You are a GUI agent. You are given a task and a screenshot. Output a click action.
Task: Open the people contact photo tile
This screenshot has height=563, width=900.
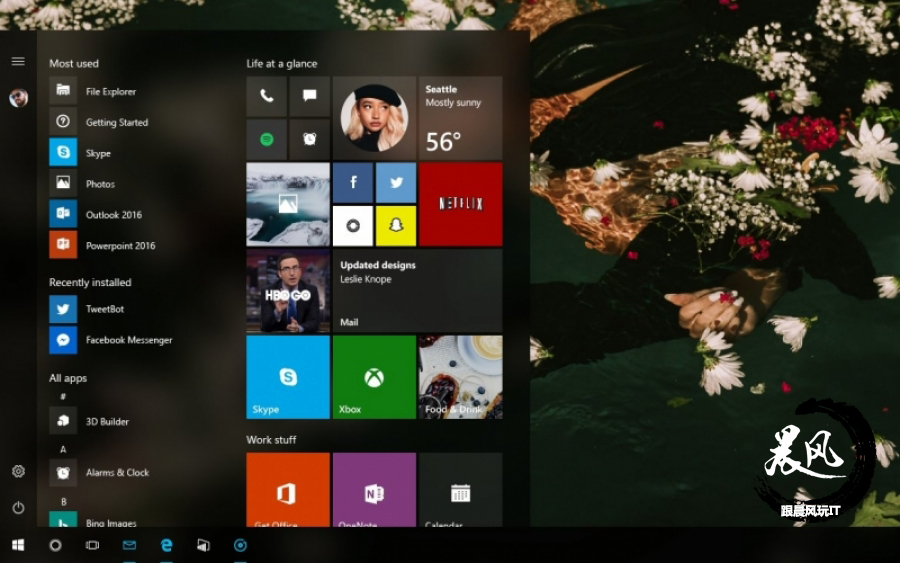point(374,118)
